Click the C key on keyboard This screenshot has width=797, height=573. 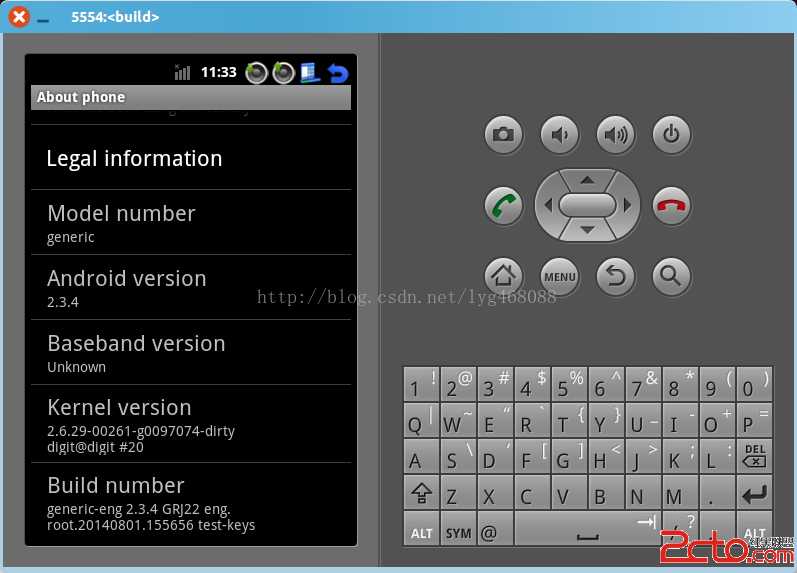pyautogui.click(x=532, y=493)
